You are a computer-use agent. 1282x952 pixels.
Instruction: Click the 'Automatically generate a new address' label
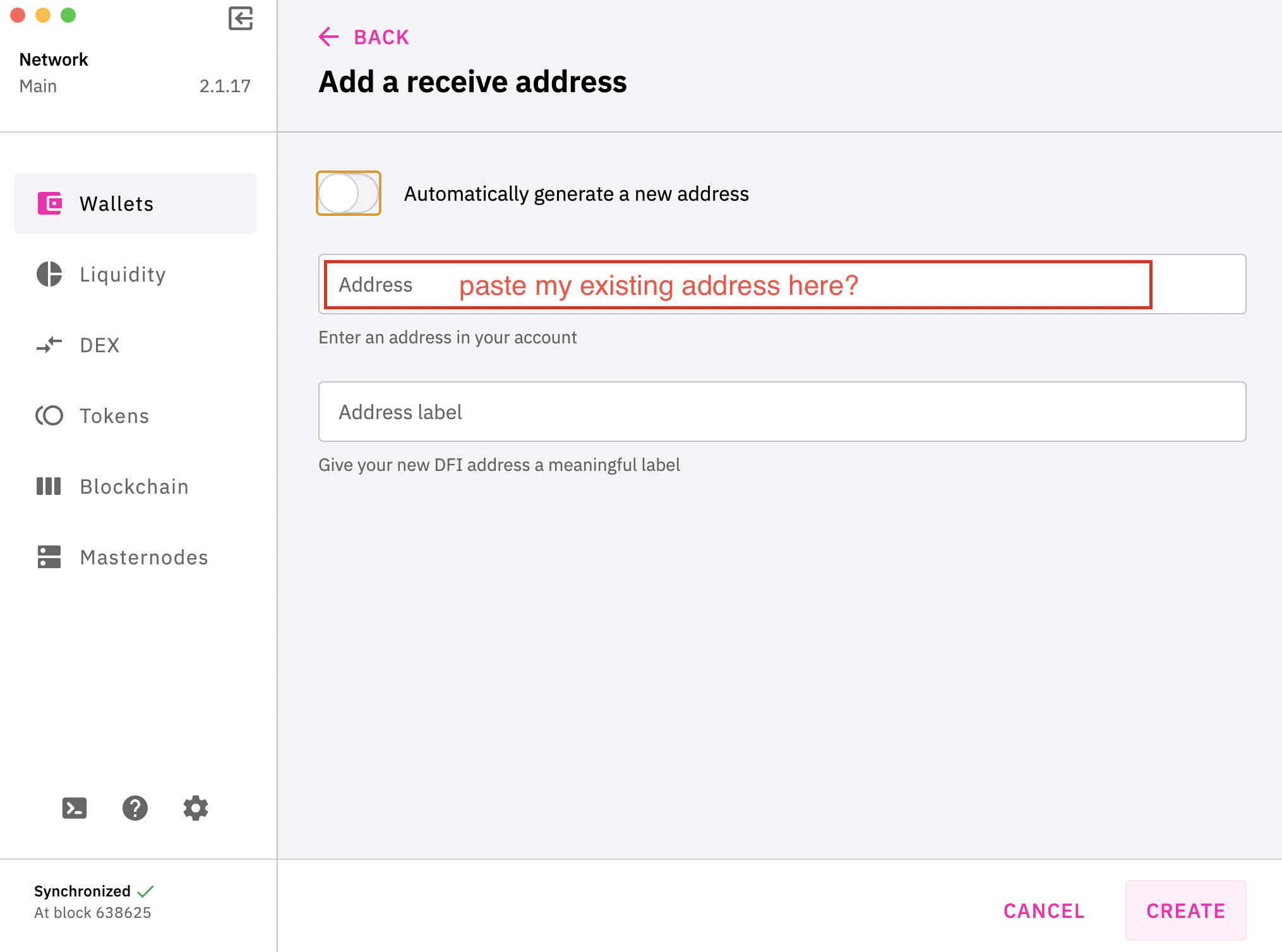[576, 194]
